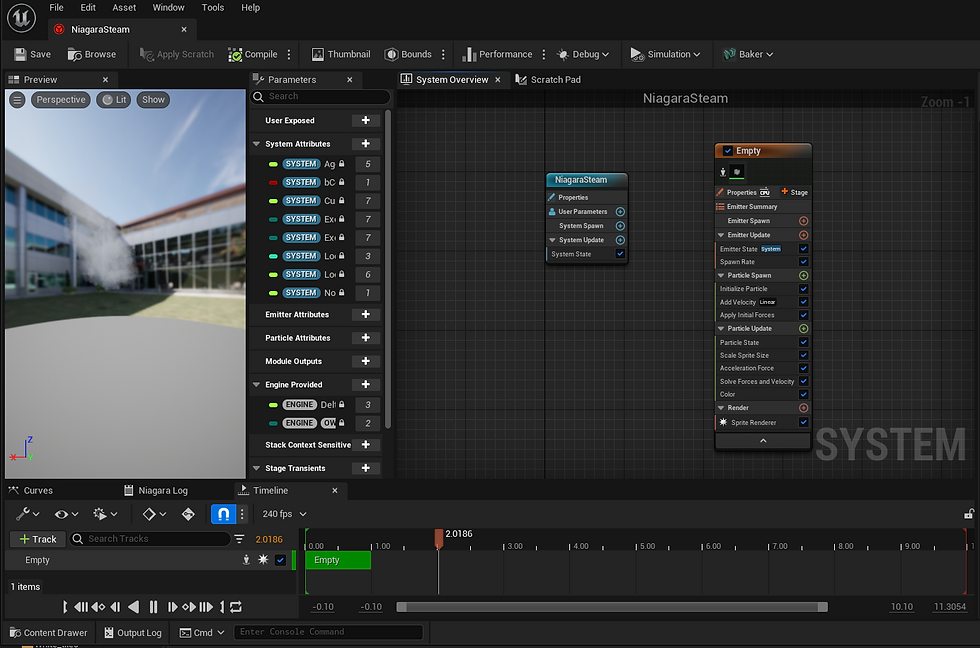Click the timeline horizontal range scrollbar
The height and width of the screenshot is (648, 980).
tap(612, 607)
